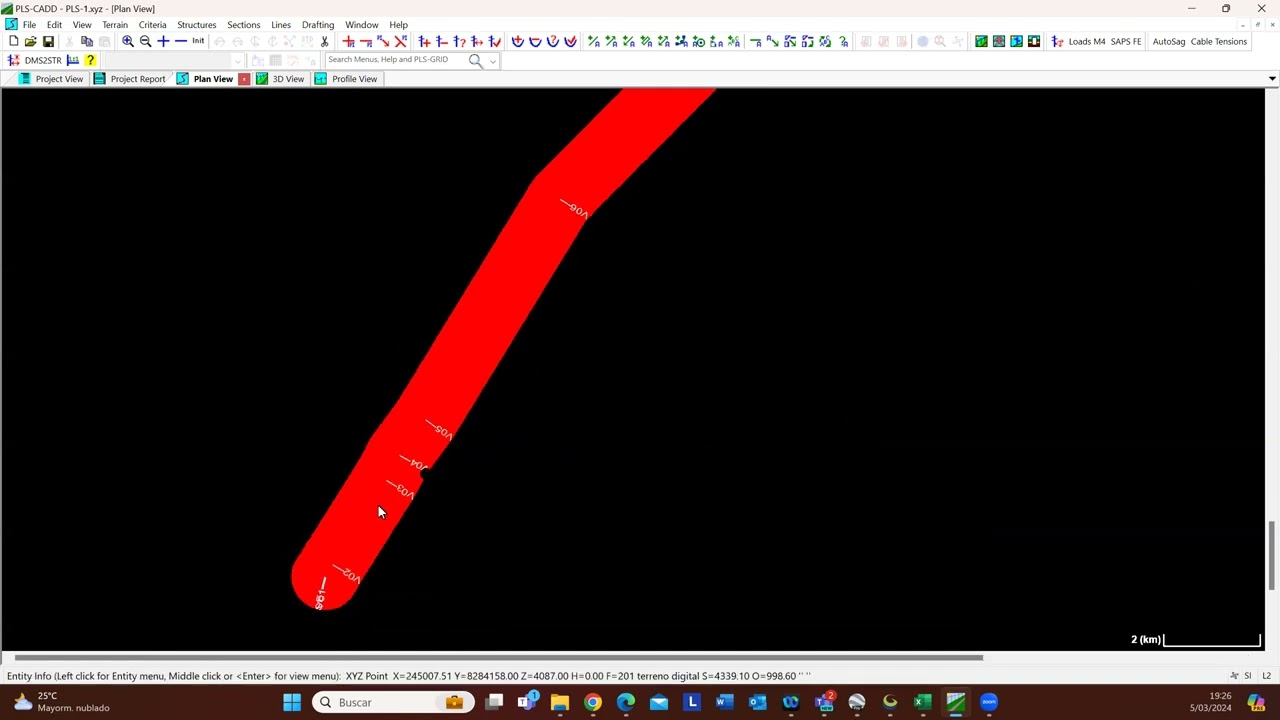Click the horizontal scrollbar of the plan view
This screenshot has height=720, width=1280.
498,657
